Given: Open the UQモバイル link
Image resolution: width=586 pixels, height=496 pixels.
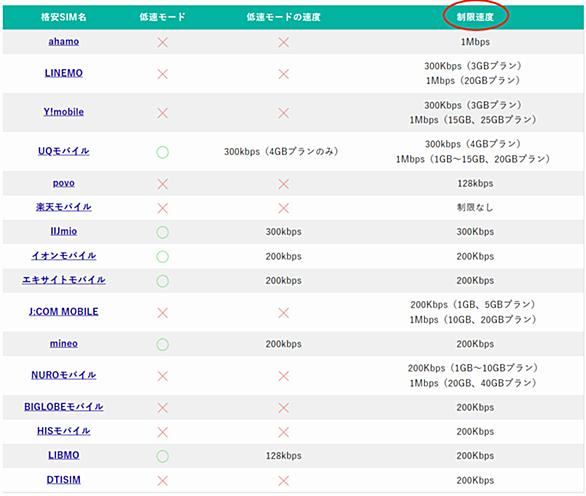Looking at the screenshot, I should tap(64, 151).
